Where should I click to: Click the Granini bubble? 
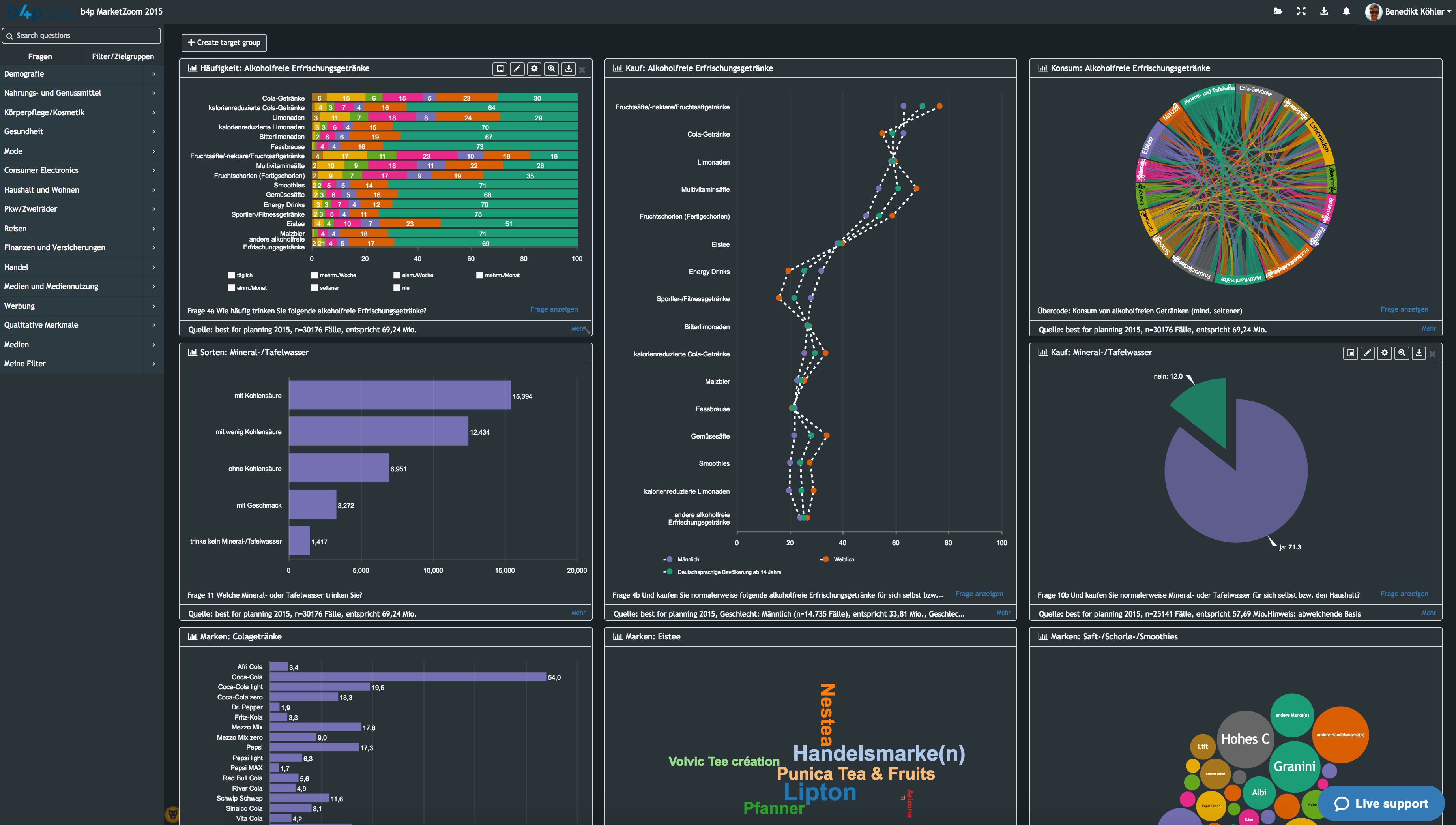pos(1294,767)
